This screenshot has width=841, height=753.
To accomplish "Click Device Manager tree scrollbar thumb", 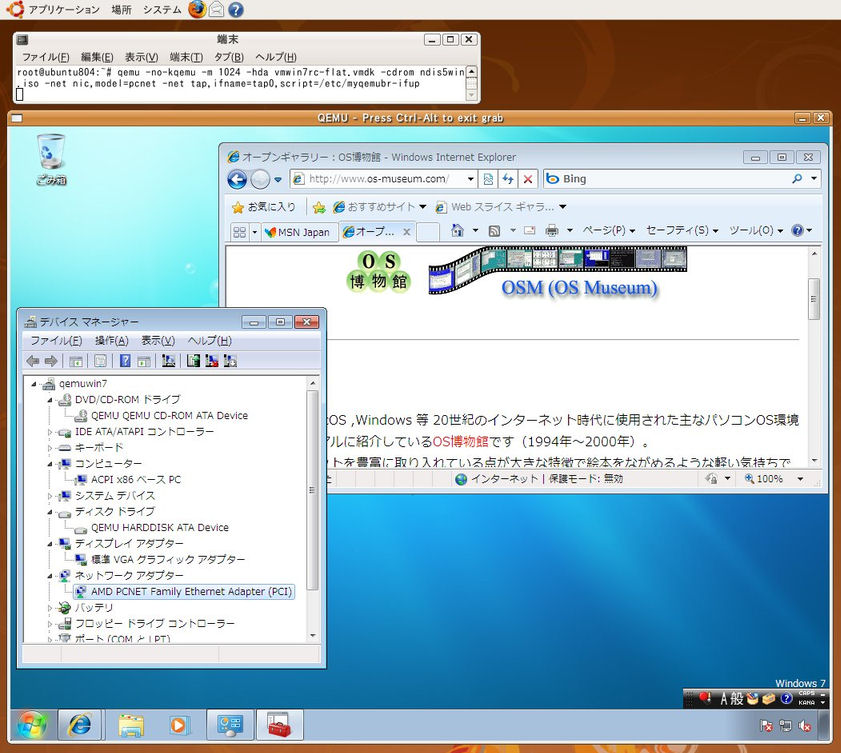I will (312, 490).
